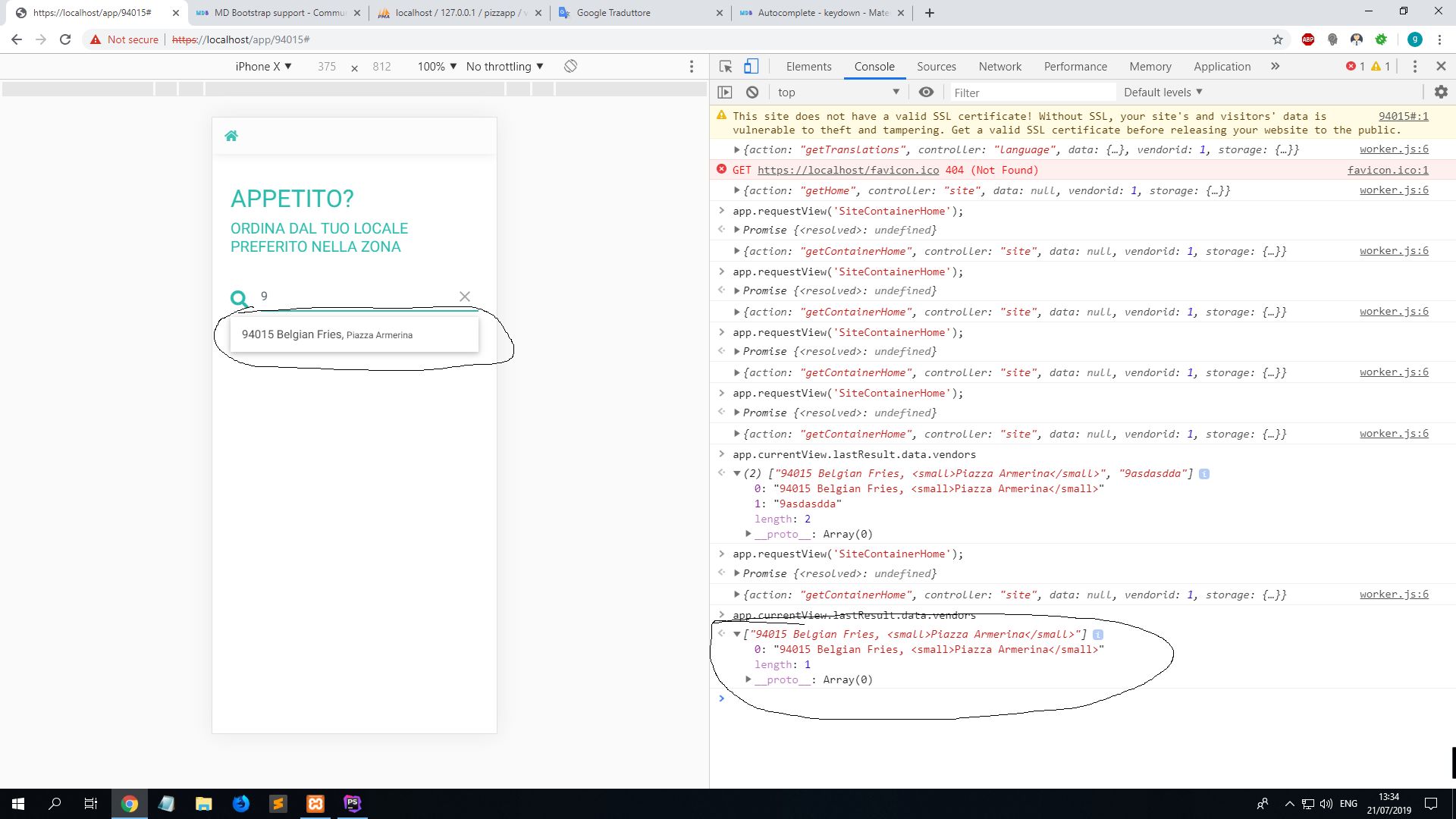This screenshot has height=819, width=1456.
Task: Open the 100% zoom dropdown
Action: point(437,67)
